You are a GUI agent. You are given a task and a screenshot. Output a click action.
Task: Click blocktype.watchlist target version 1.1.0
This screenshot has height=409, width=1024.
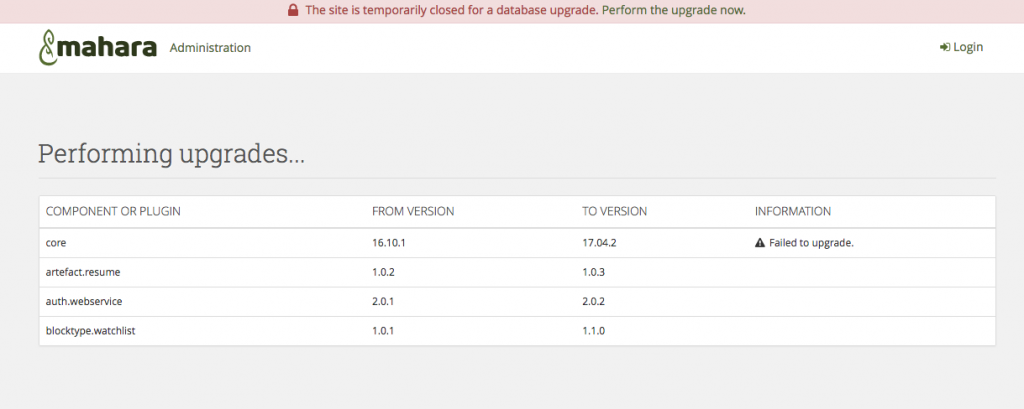(594, 331)
